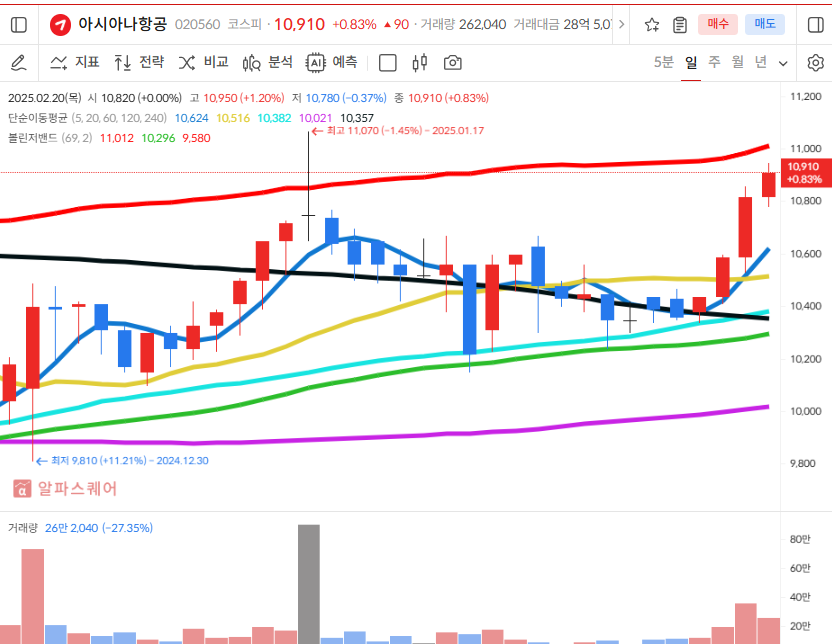
Task: Click the 11,012 upper Bollinger value
Action: click(117, 138)
